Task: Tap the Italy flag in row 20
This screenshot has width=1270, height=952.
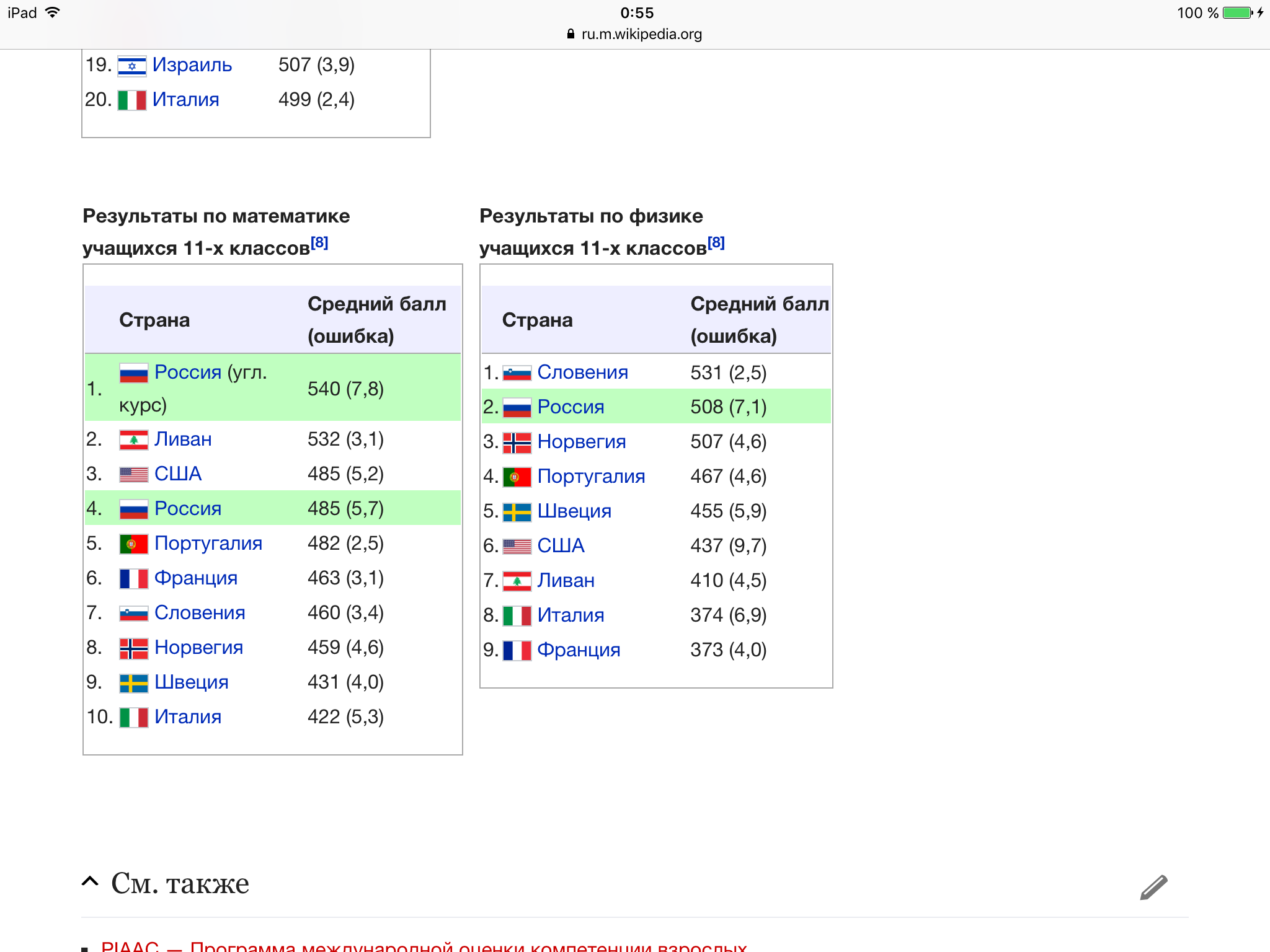Action: (132, 100)
